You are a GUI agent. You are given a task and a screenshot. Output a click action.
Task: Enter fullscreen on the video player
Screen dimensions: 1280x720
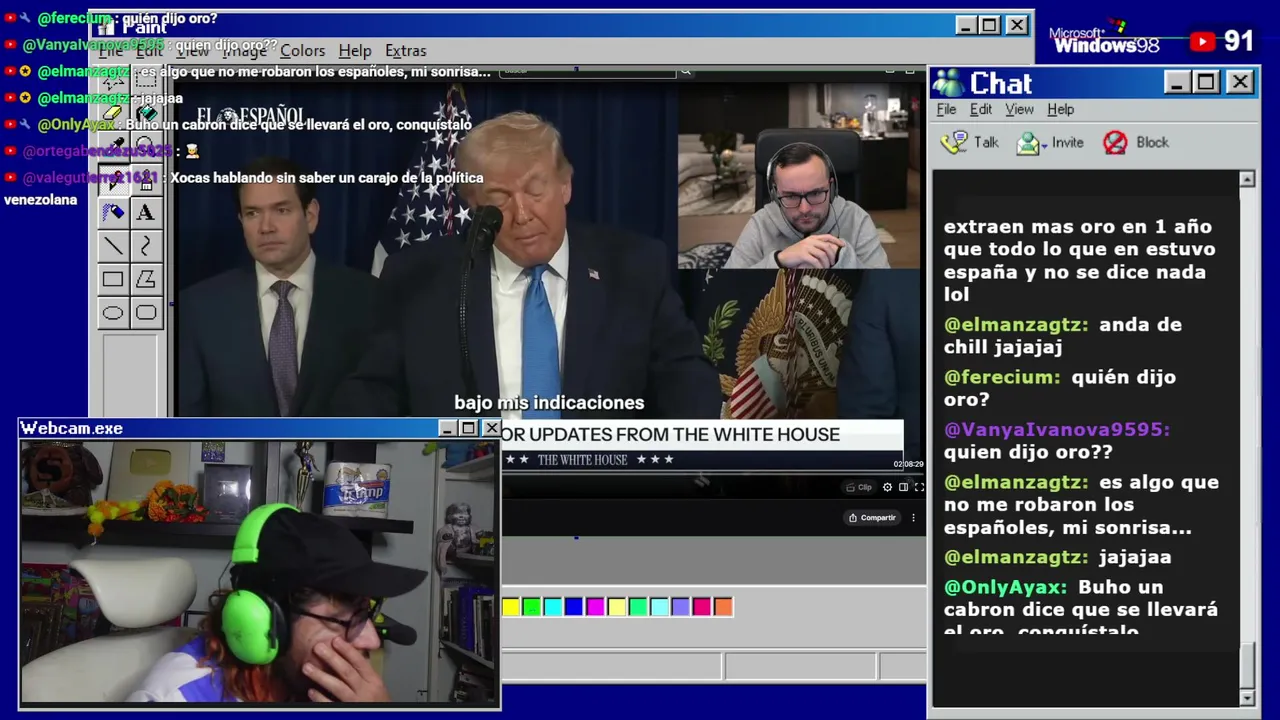tap(919, 487)
